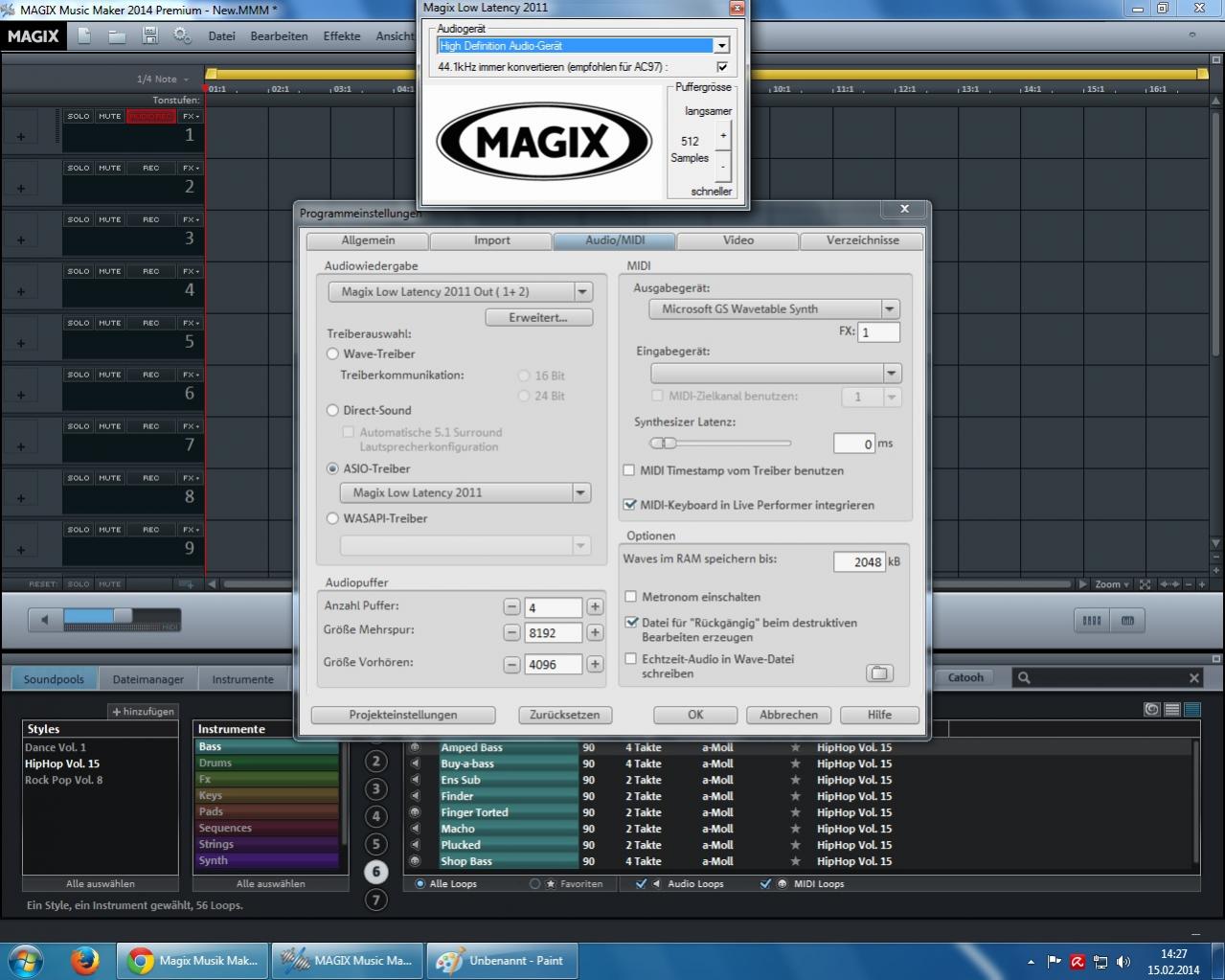This screenshot has width=1225, height=980.
Task: Select the Direct-Sound driver option
Action: 333,410
